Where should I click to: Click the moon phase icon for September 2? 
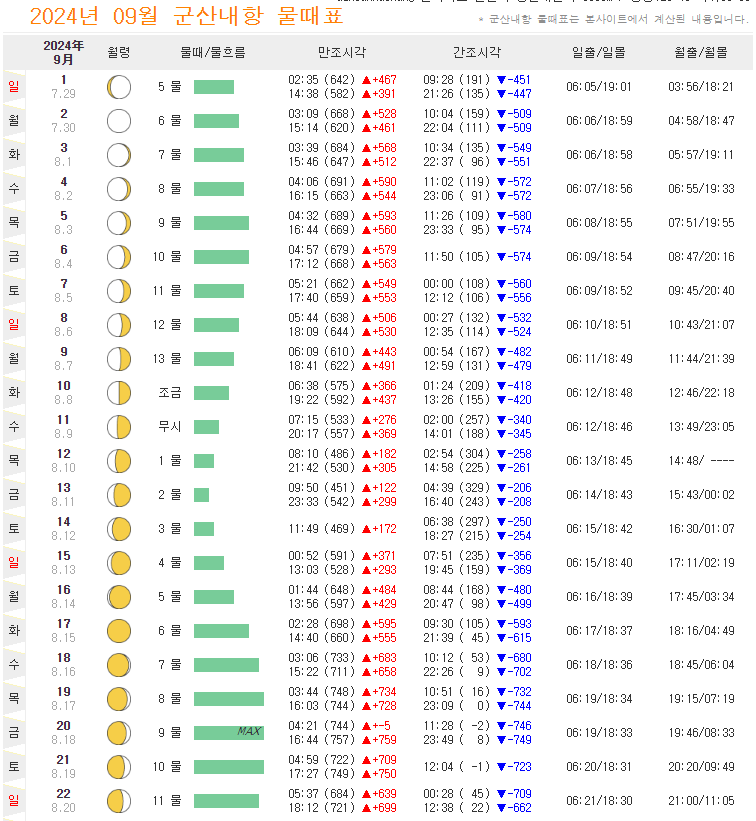pos(119,121)
